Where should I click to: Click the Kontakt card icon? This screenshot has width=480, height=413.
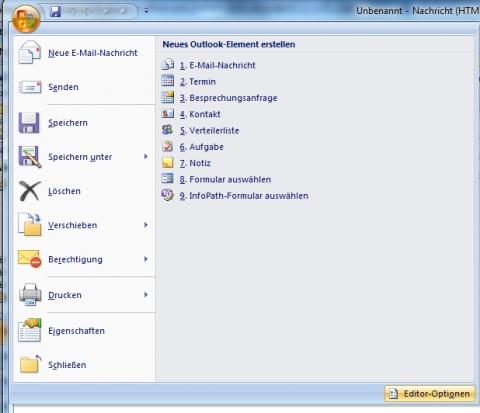coord(168,114)
